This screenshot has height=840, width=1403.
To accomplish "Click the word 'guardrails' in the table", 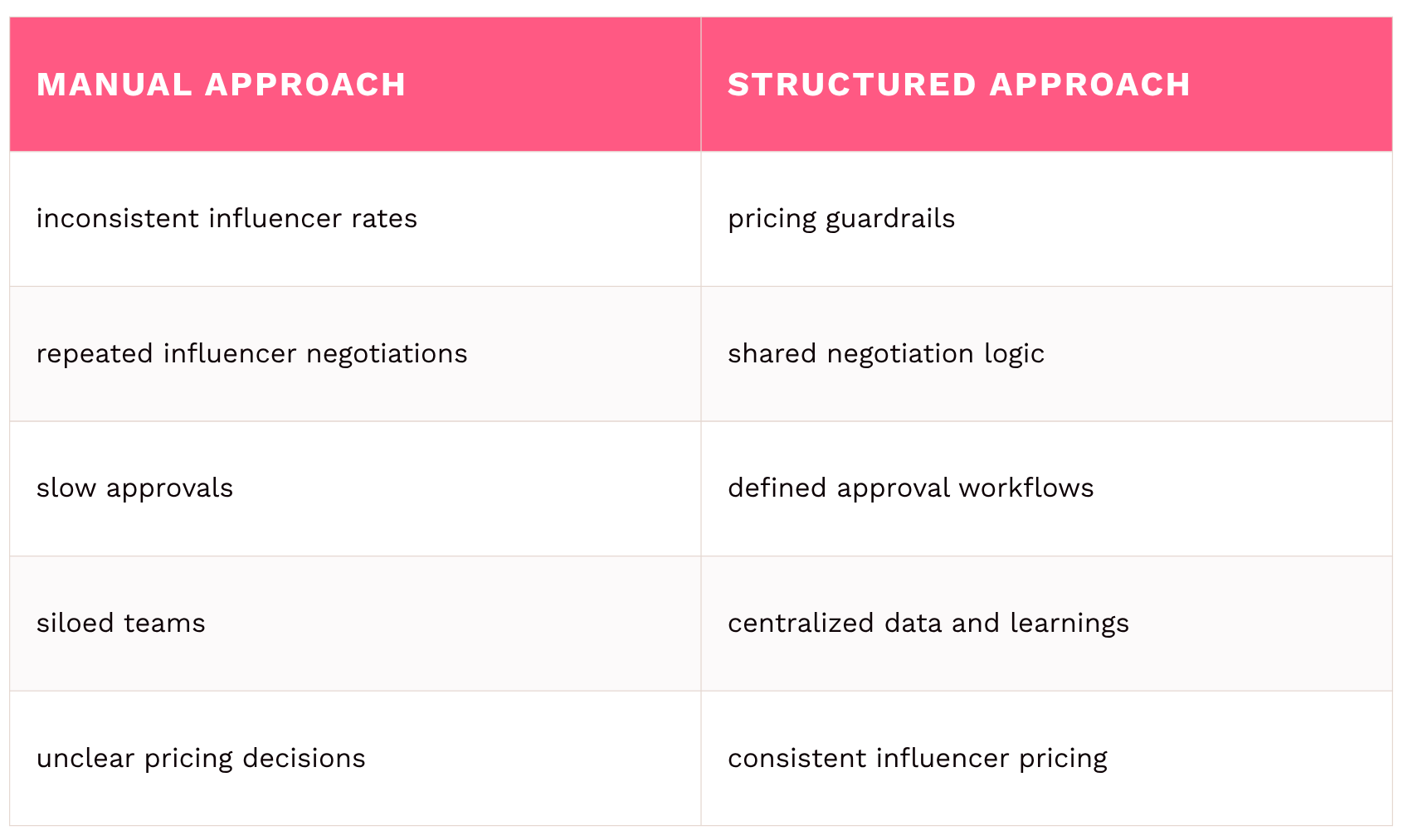I will click(x=890, y=219).
